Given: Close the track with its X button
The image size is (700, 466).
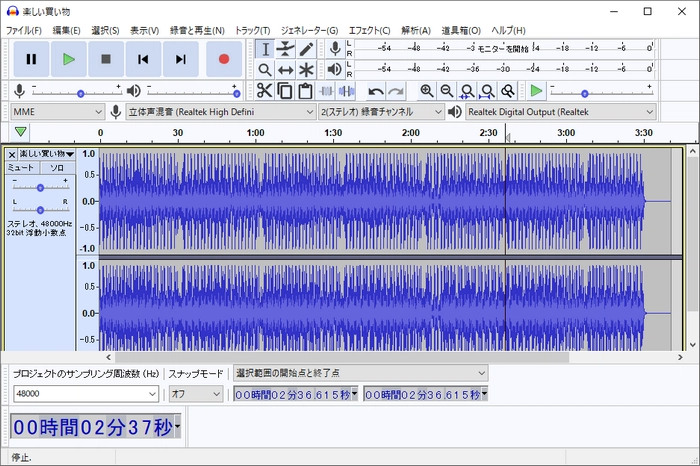Looking at the screenshot, I should click(x=12, y=154).
